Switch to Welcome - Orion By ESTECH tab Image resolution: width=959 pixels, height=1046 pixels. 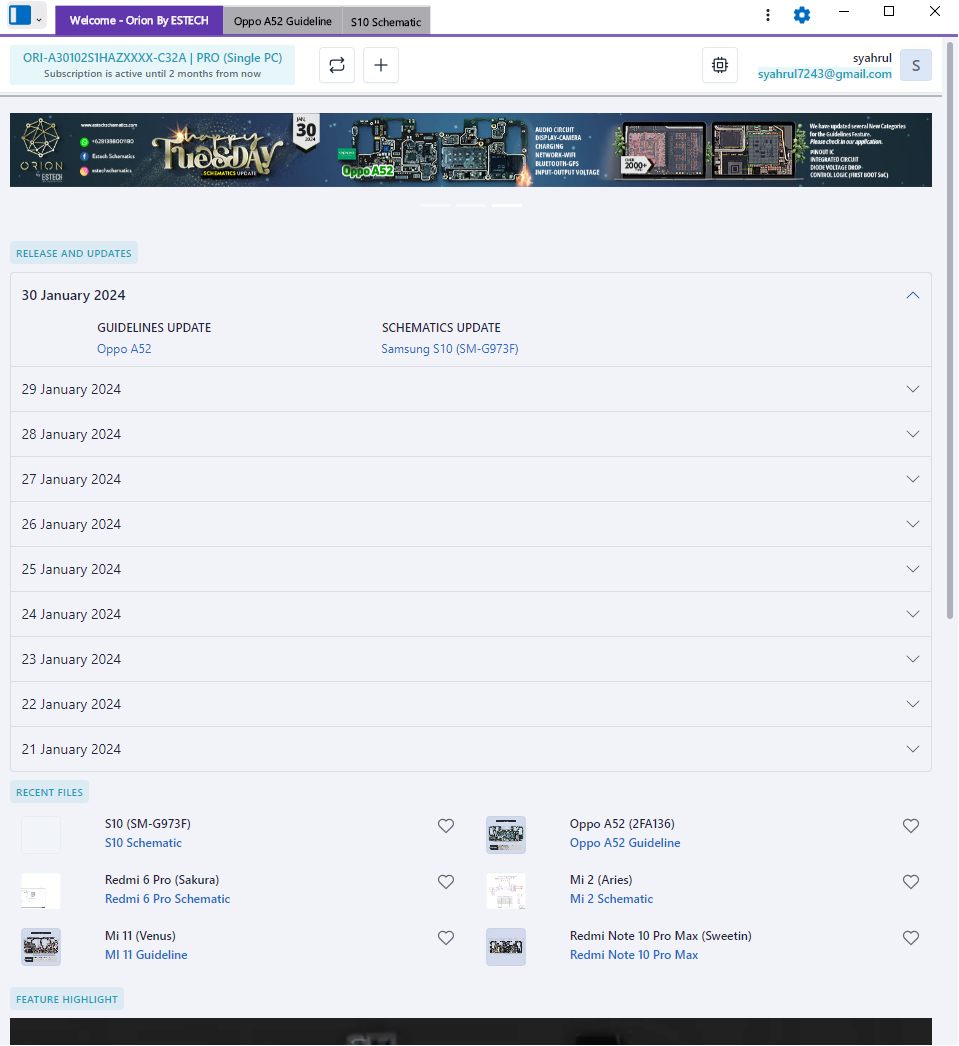139,21
